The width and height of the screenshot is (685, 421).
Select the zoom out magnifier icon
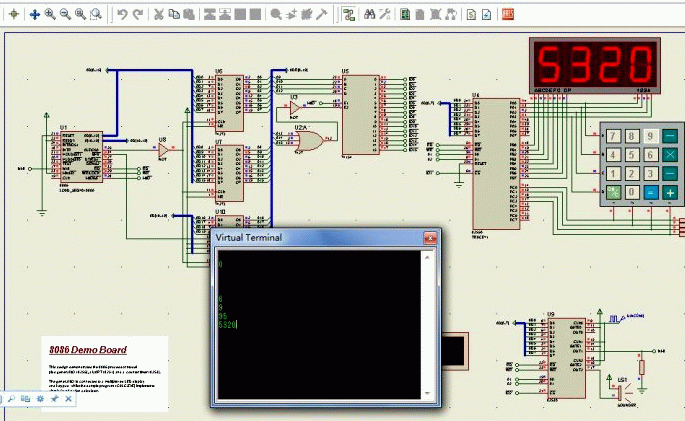coord(66,14)
